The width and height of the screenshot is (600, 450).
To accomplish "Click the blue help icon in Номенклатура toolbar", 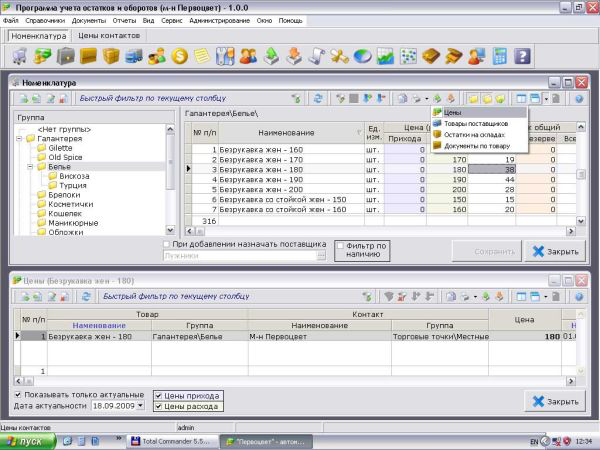I will click(579, 99).
